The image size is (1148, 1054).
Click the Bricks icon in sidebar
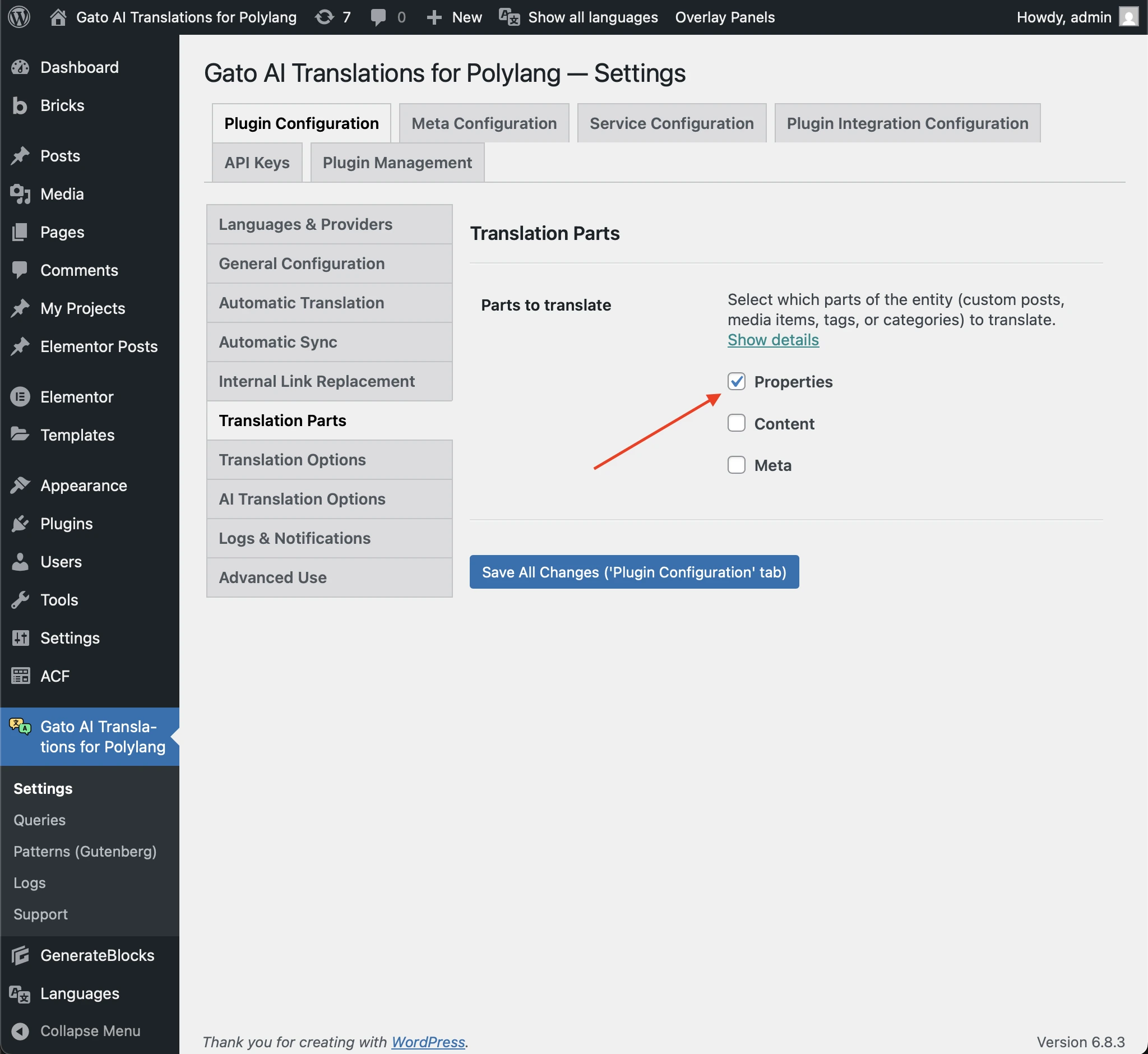pos(20,105)
